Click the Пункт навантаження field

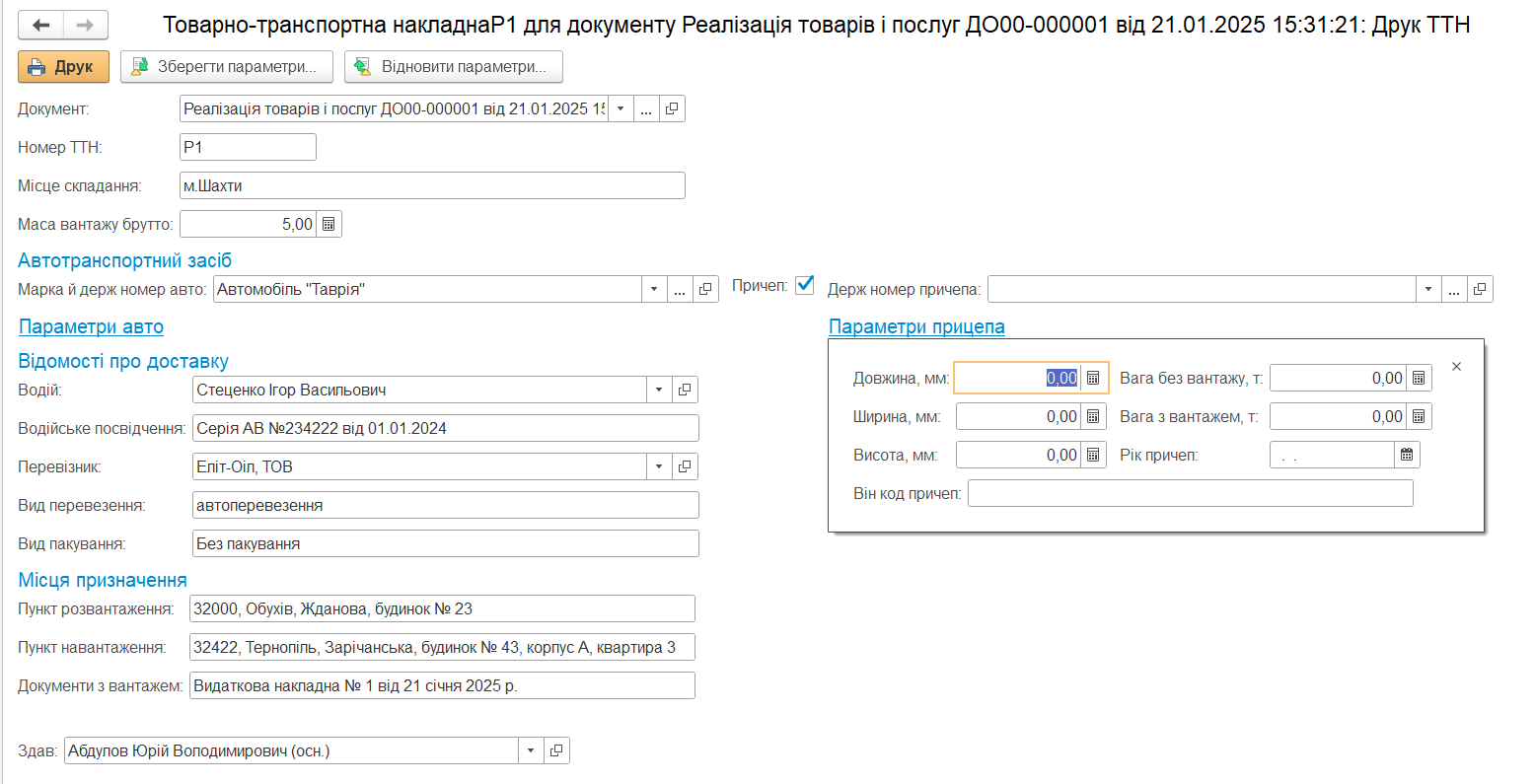click(x=442, y=647)
